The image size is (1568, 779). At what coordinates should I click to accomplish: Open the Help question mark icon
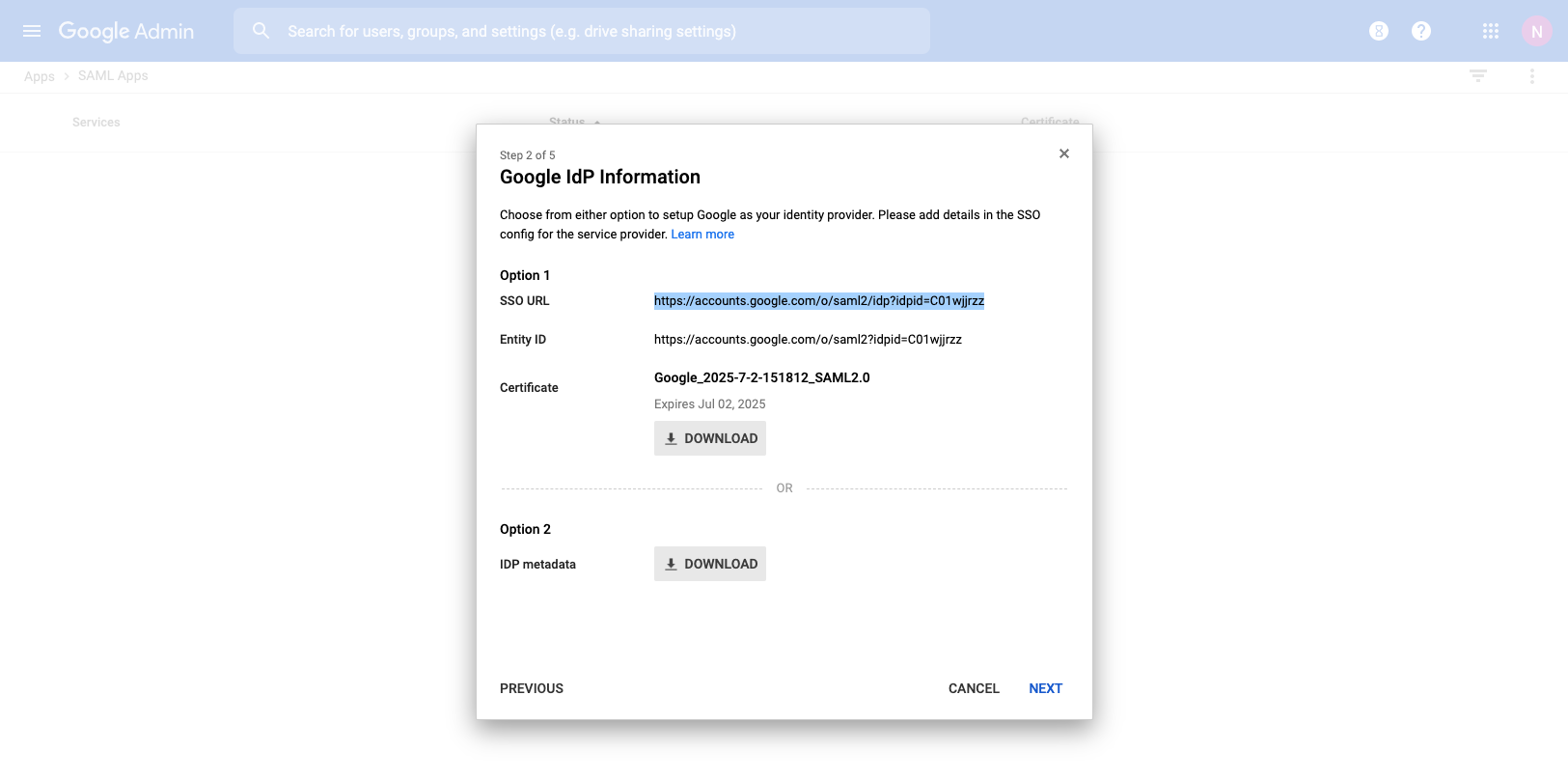[1420, 31]
